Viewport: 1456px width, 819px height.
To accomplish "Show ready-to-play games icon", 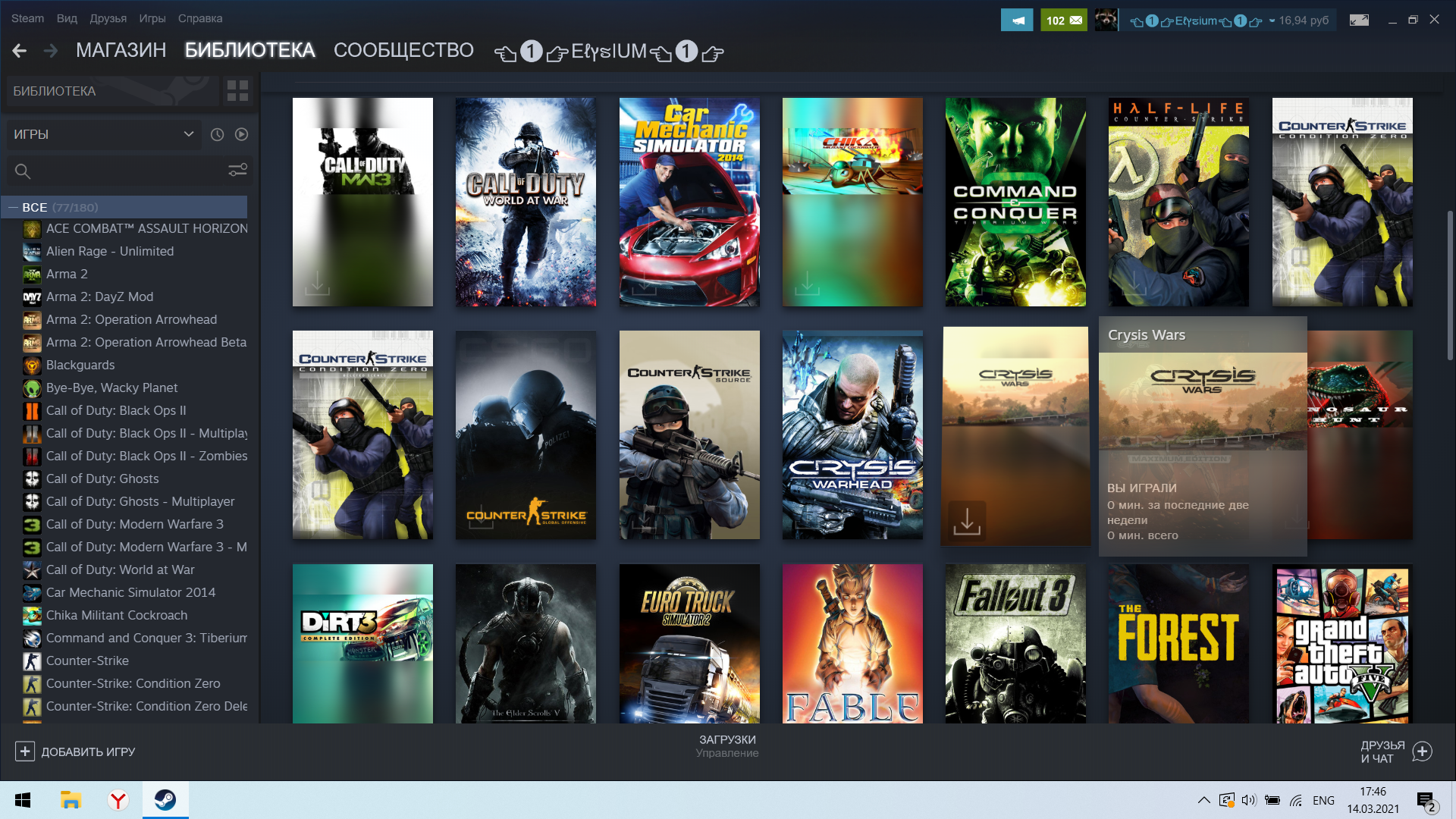I will pos(241,134).
